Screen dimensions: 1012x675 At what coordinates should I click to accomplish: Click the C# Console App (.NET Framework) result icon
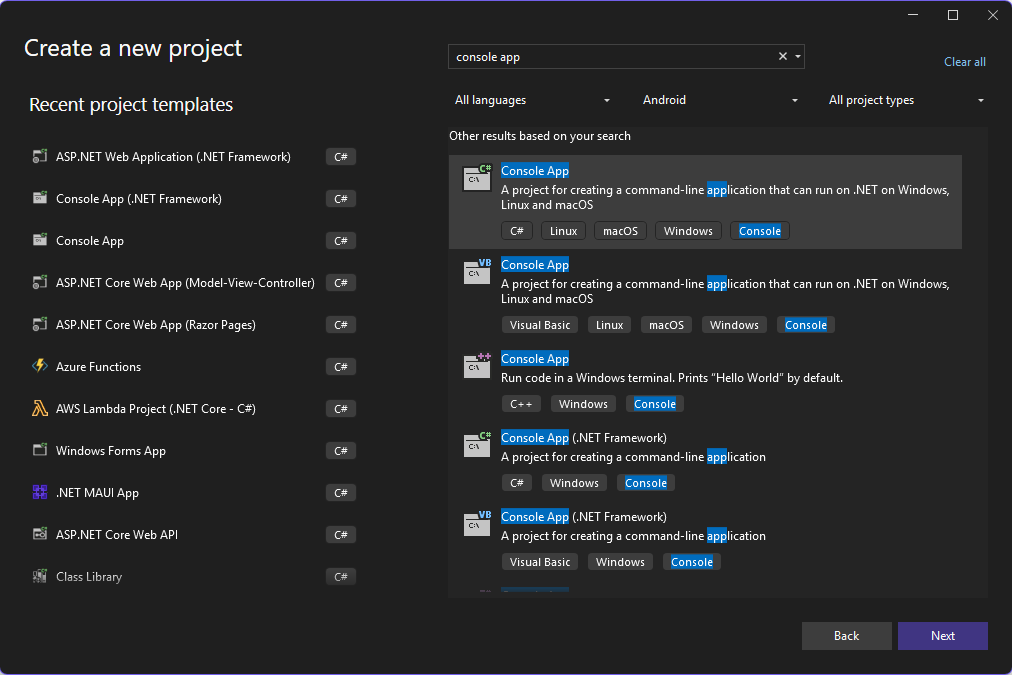(477, 444)
